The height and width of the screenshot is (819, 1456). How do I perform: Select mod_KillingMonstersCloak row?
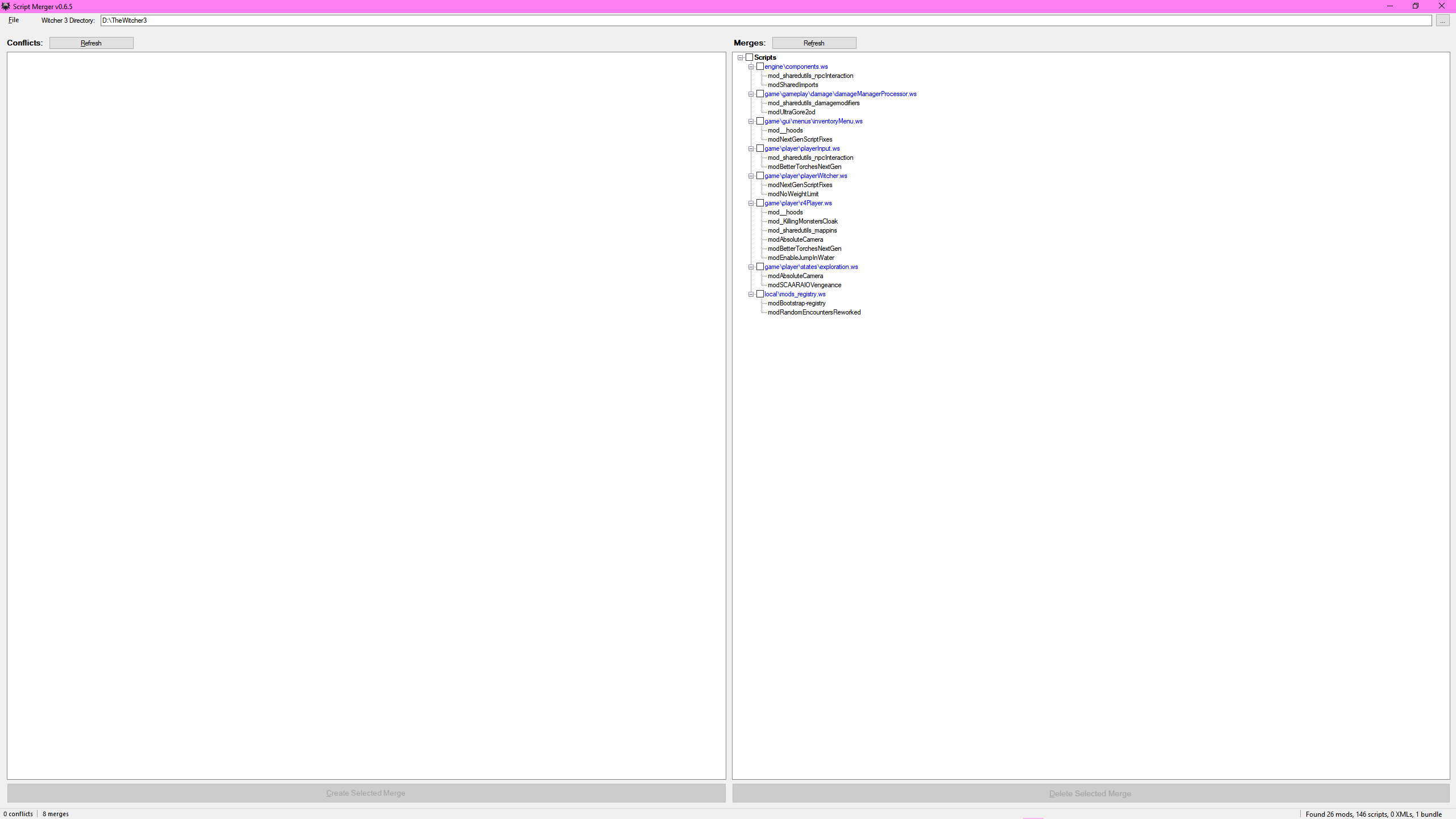[x=803, y=221]
